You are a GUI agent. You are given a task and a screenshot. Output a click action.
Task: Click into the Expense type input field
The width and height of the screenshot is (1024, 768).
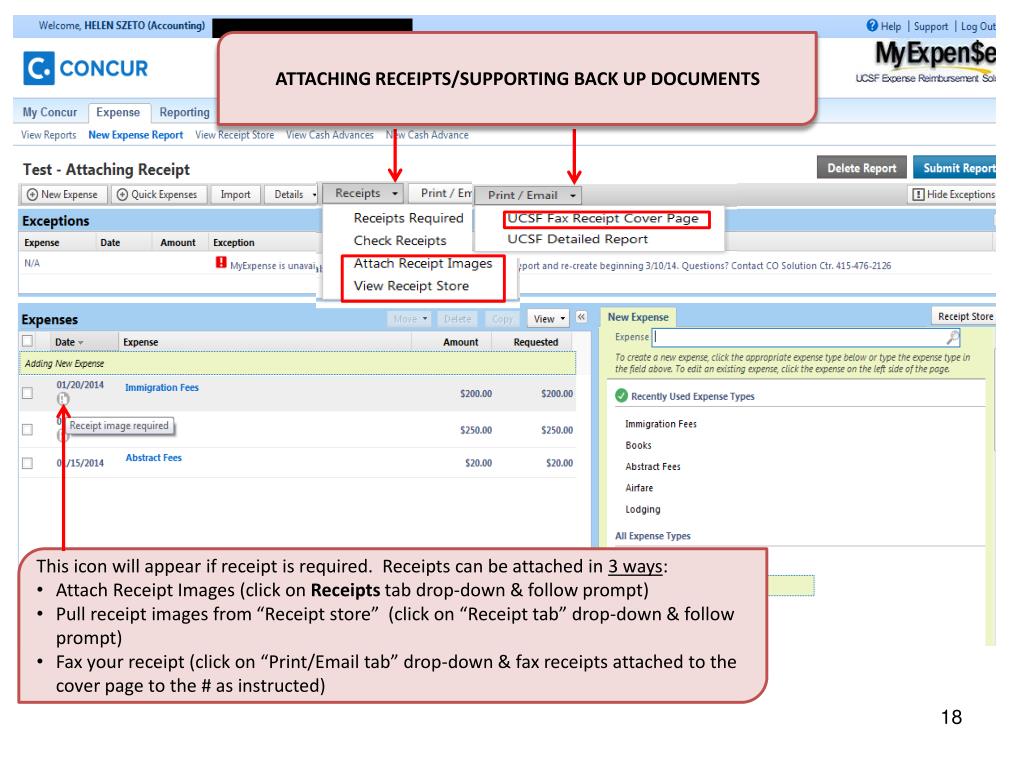799,337
